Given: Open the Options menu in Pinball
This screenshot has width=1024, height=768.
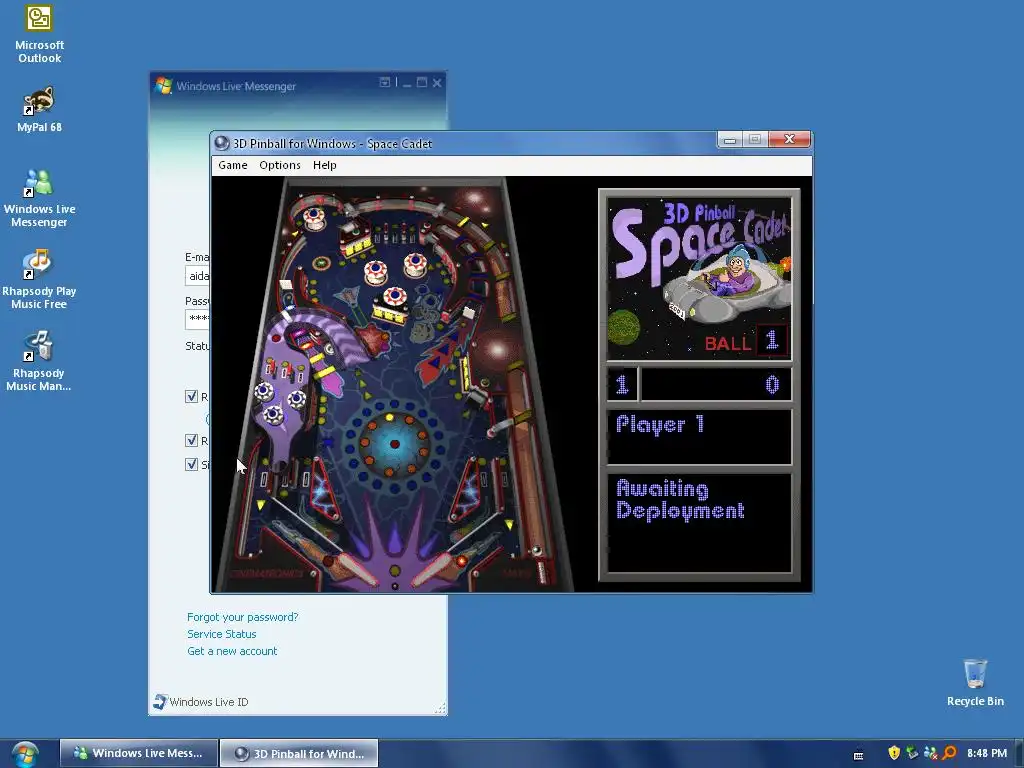Looking at the screenshot, I should [280, 165].
